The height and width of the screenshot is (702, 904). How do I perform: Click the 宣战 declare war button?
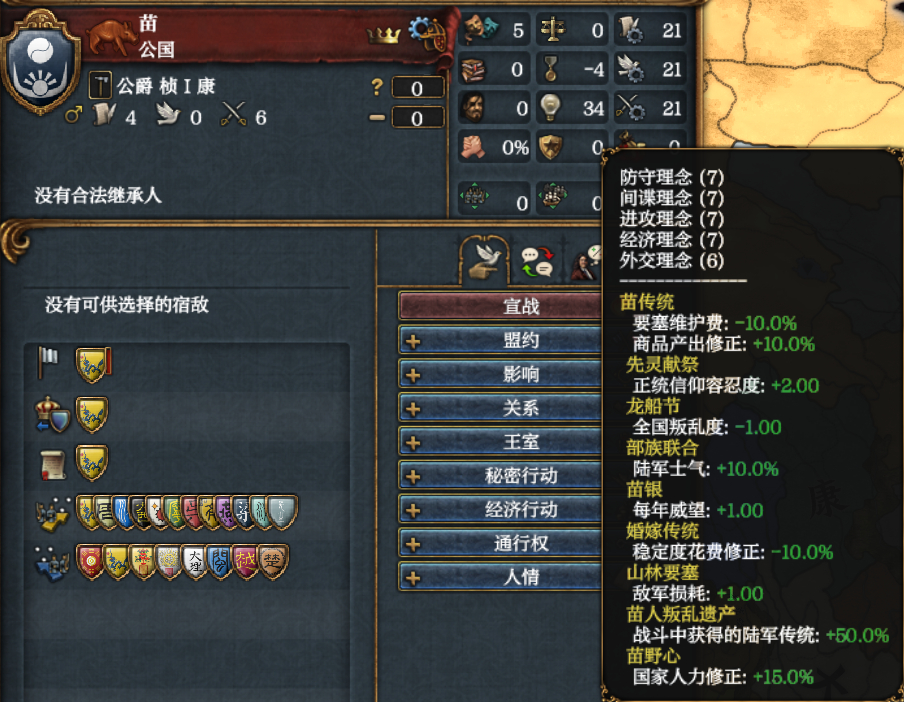(500, 306)
